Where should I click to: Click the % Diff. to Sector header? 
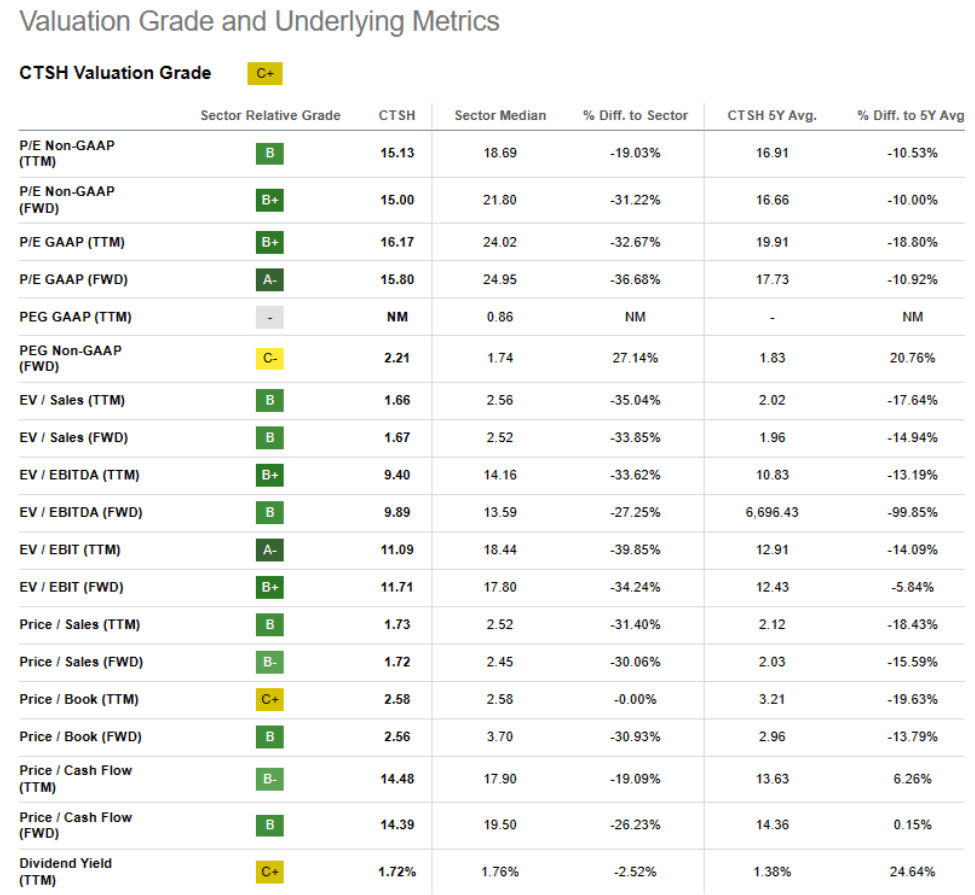pyautogui.click(x=635, y=116)
